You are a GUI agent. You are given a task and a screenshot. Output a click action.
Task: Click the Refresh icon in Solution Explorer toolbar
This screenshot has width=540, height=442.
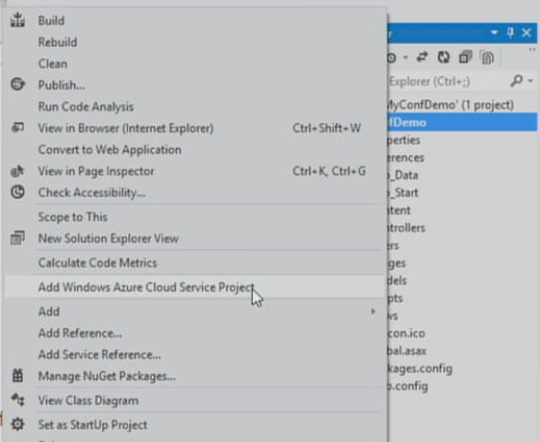click(x=444, y=57)
